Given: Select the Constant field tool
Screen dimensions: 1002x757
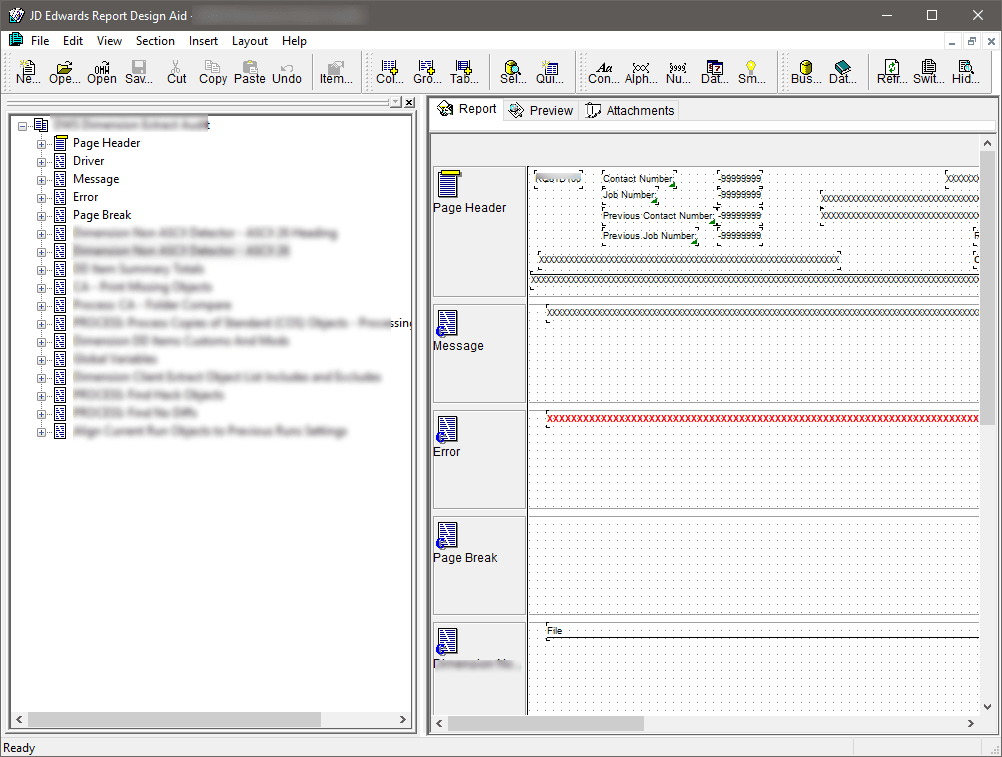Looking at the screenshot, I should point(603,71).
